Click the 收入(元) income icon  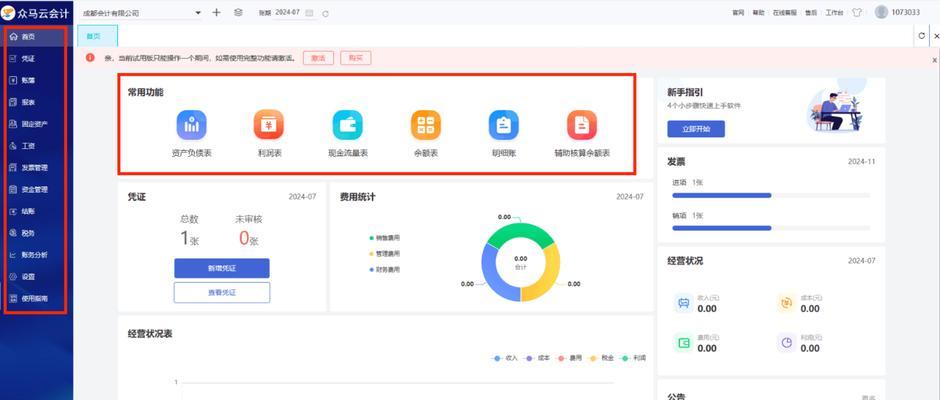coord(683,303)
